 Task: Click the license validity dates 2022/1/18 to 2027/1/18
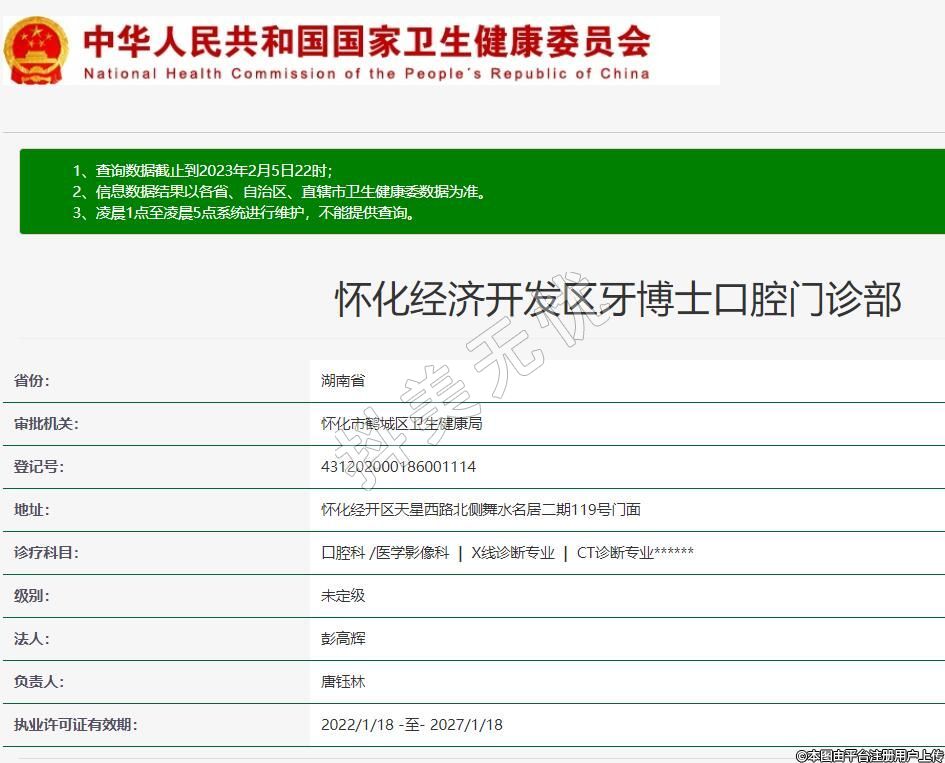(x=411, y=725)
